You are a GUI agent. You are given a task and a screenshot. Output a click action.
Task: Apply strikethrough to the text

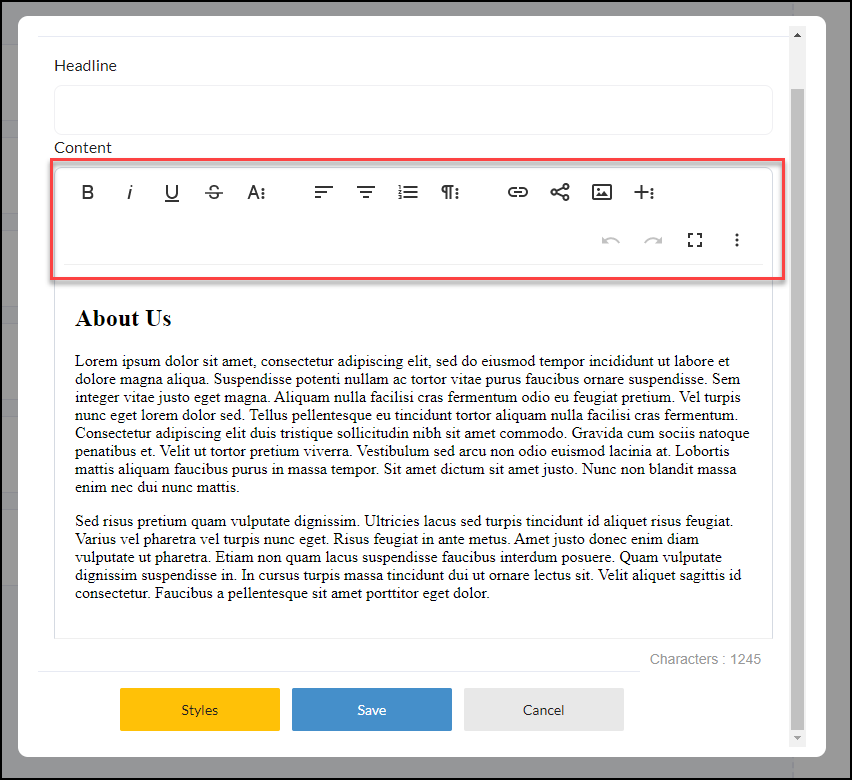click(214, 192)
